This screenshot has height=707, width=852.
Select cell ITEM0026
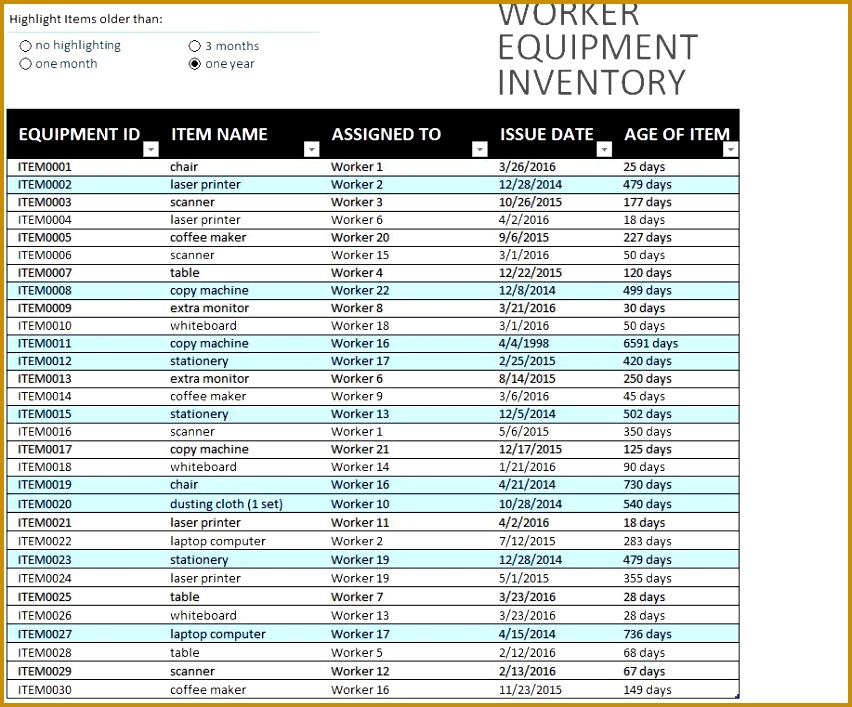(x=45, y=616)
